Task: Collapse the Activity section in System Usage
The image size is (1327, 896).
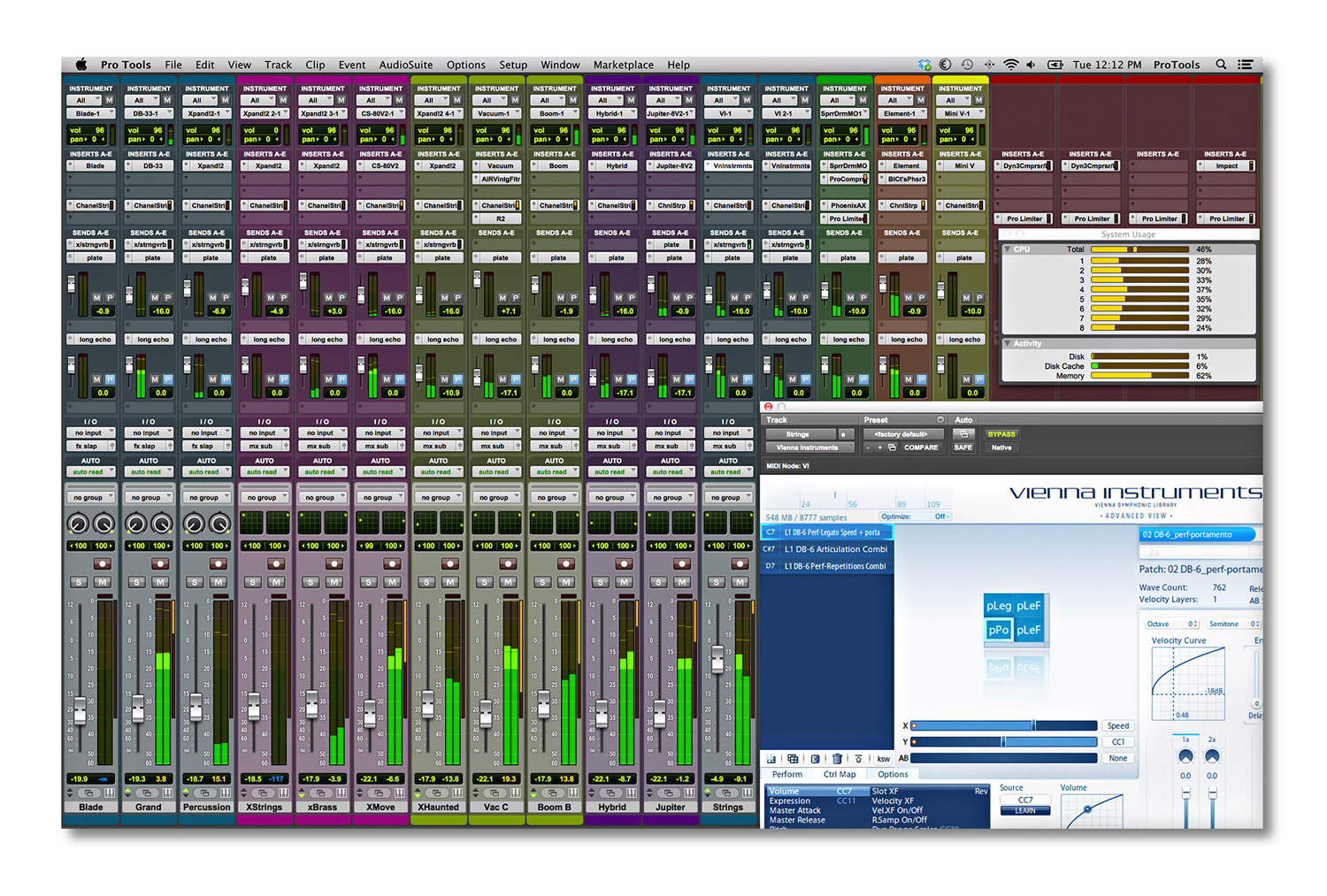Action: [1008, 343]
